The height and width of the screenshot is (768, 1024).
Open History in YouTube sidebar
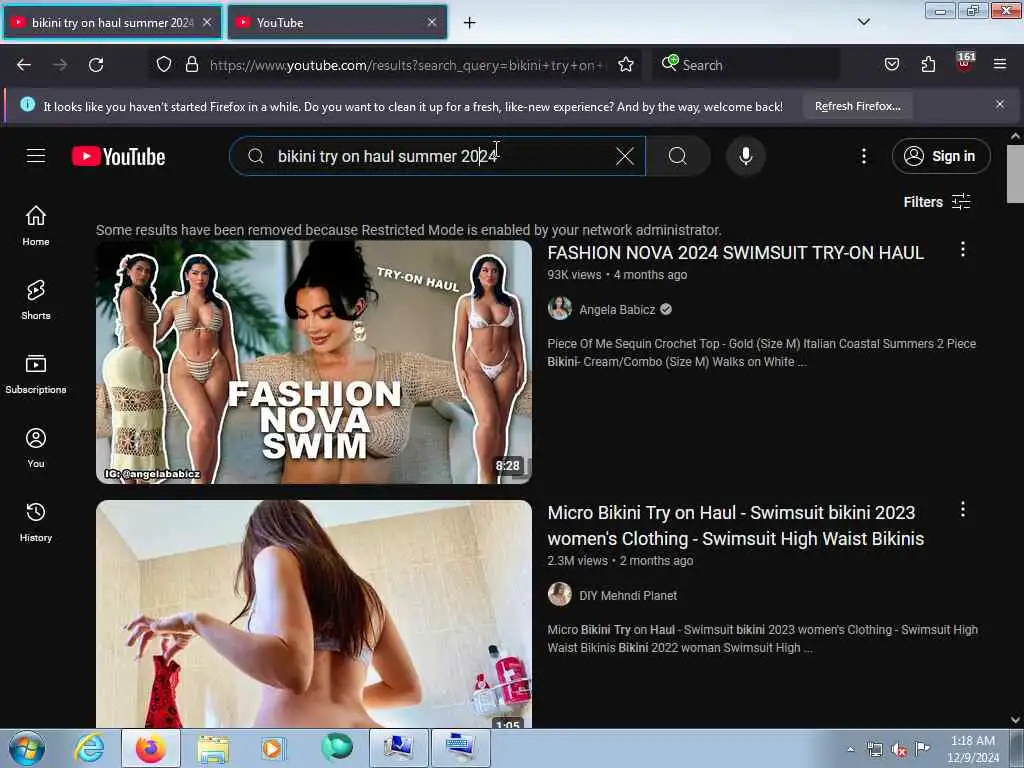[x=36, y=522]
